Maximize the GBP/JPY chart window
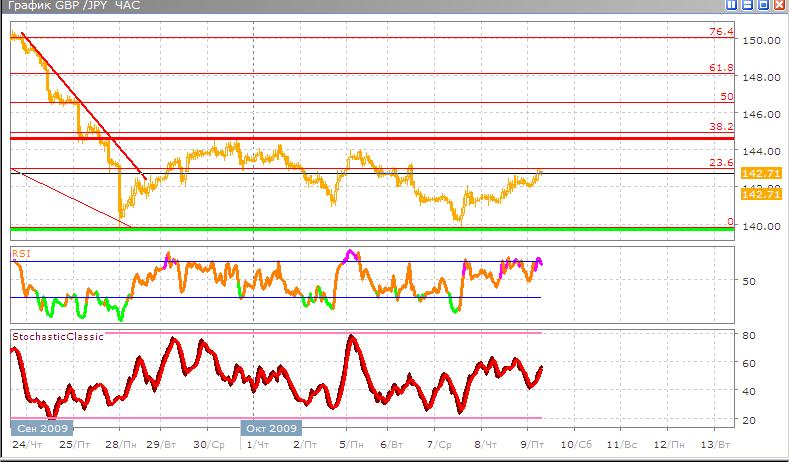This screenshot has height=462, width=789. point(764,6)
